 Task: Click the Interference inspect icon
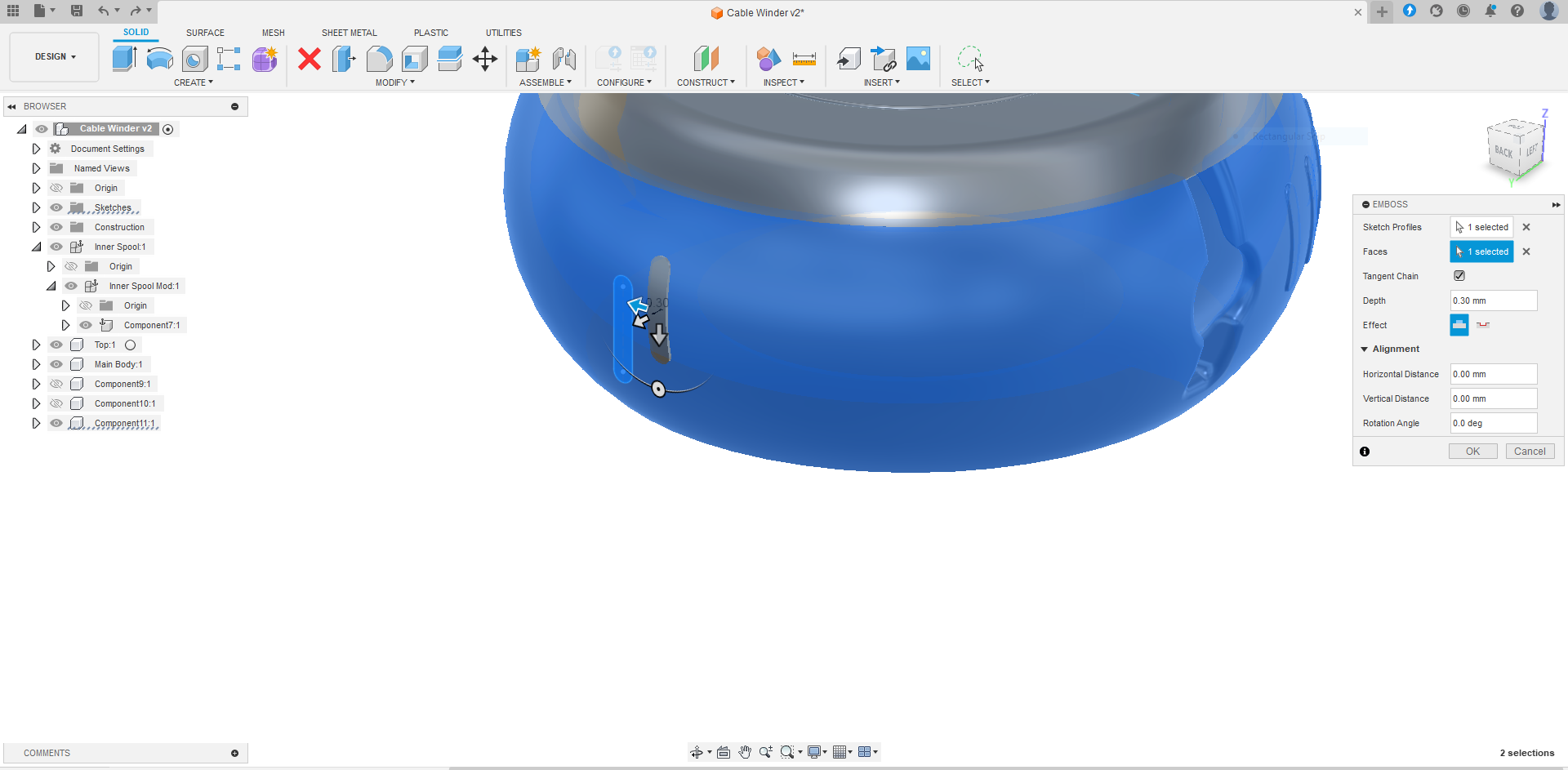tap(768, 59)
